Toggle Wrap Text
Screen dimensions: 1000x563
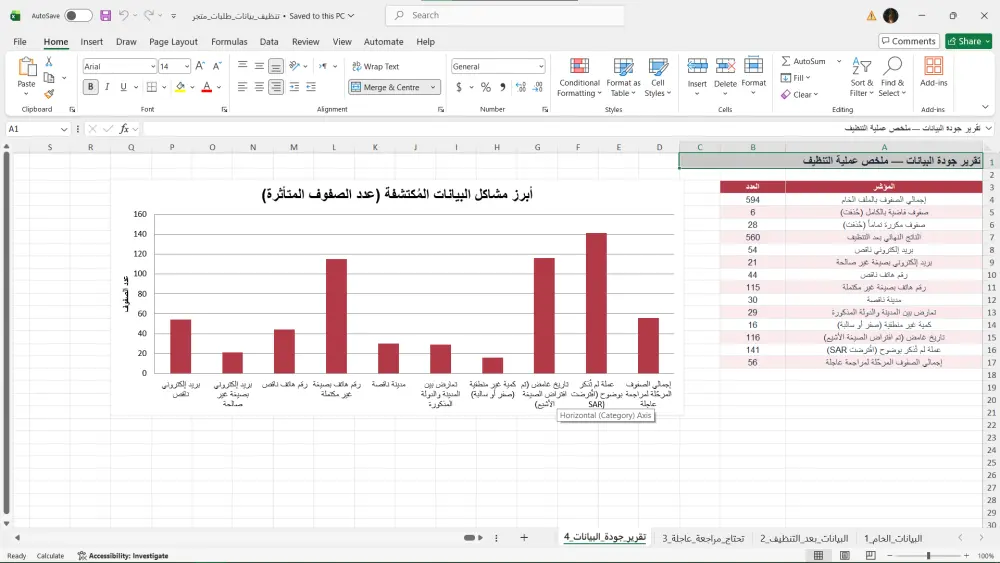point(376,66)
